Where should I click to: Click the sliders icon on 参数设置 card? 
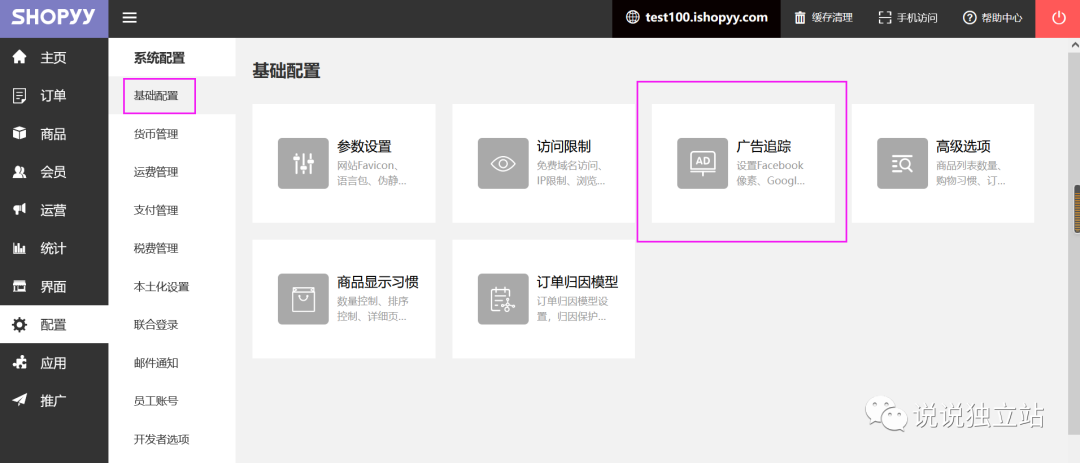[x=303, y=163]
